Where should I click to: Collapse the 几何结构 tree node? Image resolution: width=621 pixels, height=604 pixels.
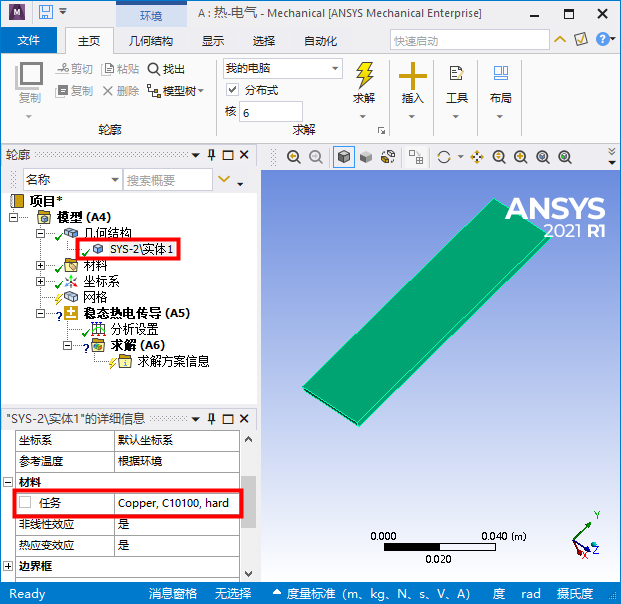tap(40, 233)
